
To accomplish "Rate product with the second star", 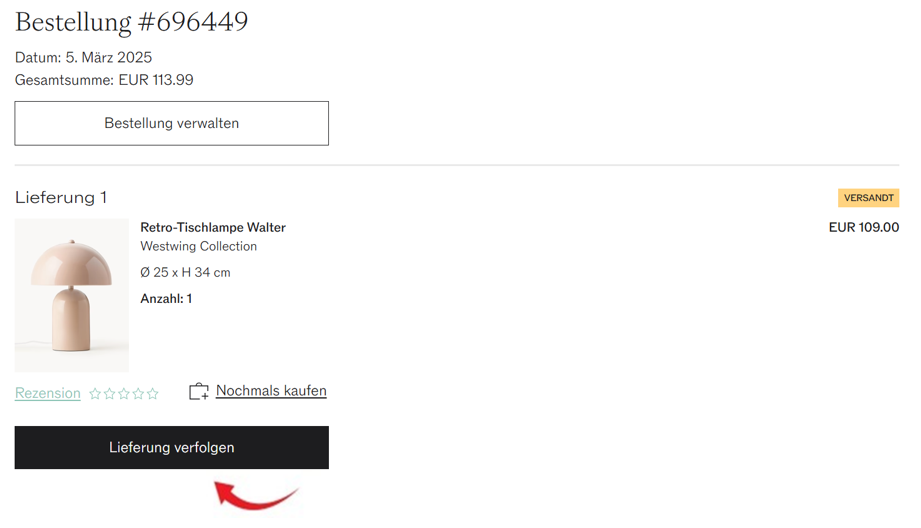I will coord(109,394).
